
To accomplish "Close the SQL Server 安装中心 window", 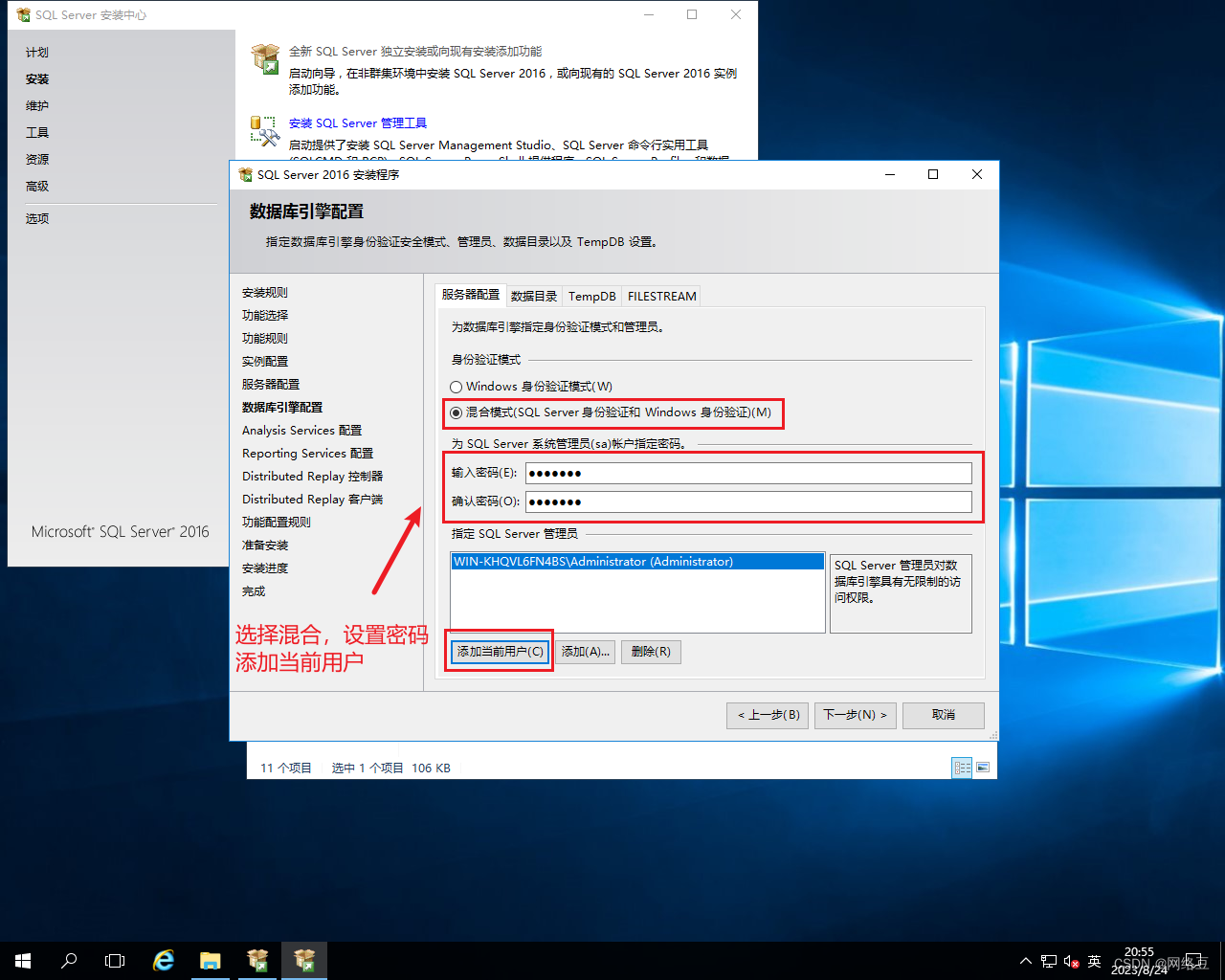I will click(736, 14).
